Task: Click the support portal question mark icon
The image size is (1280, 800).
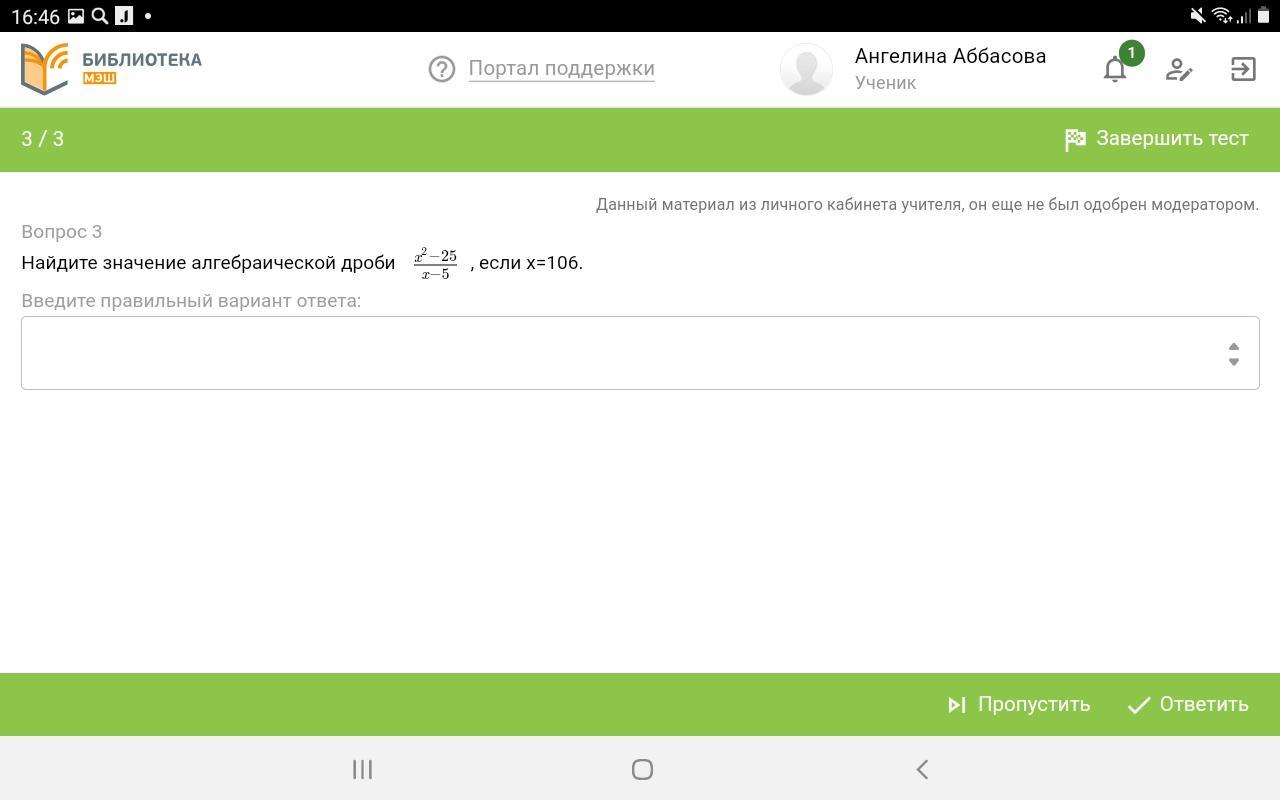Action: [x=442, y=69]
